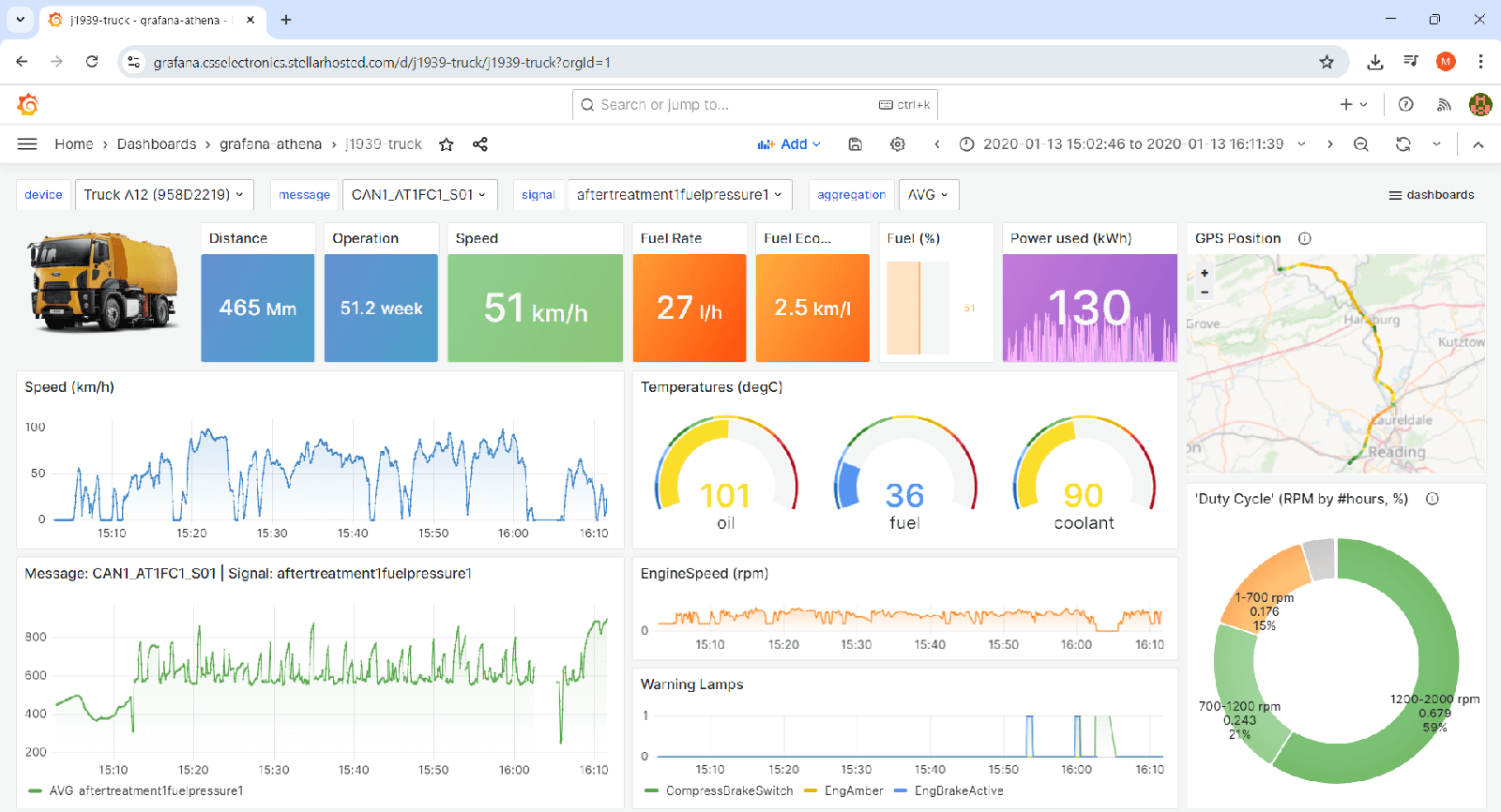Collapse the top toolbar chevron
Screen dimensions: 1501x812
(1478, 144)
